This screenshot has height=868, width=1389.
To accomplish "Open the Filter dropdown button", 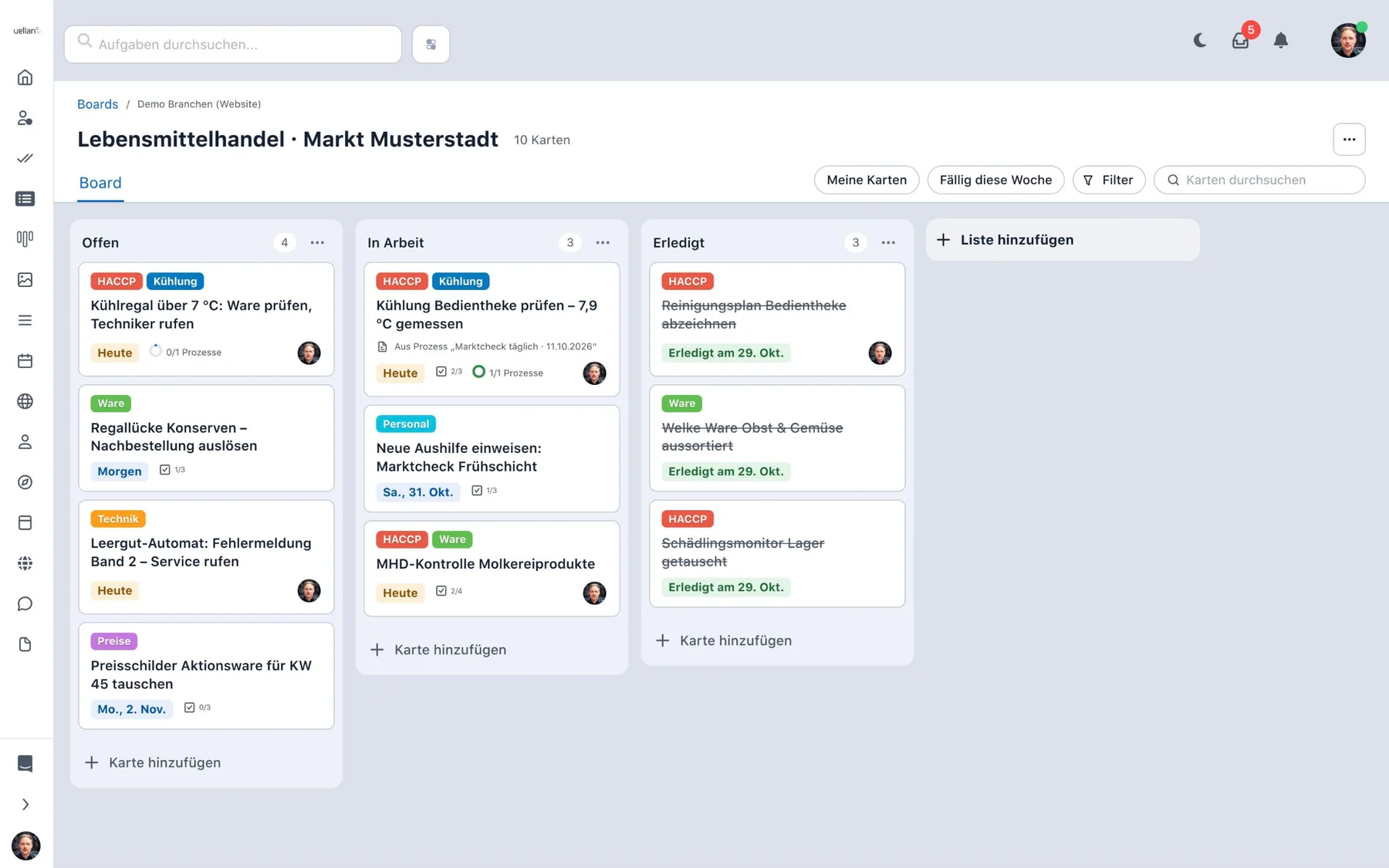I will [x=1108, y=180].
